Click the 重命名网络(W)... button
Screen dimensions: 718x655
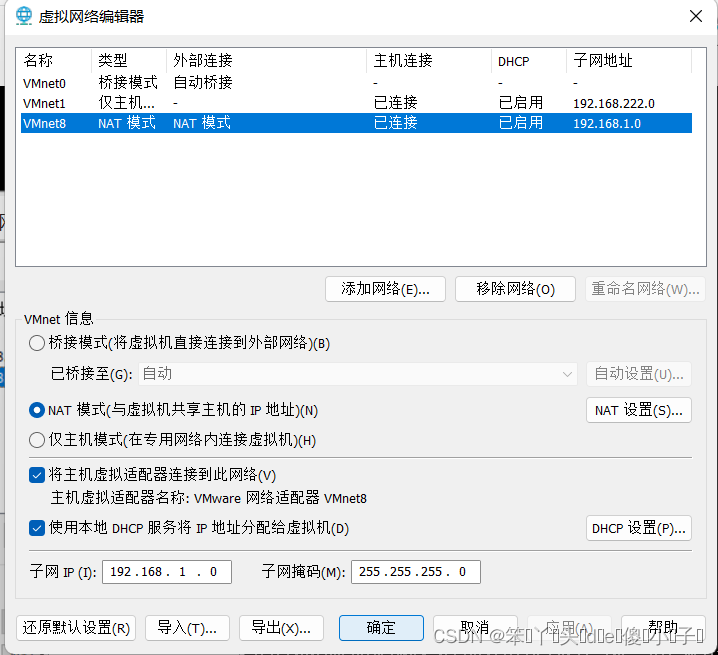pos(645,289)
